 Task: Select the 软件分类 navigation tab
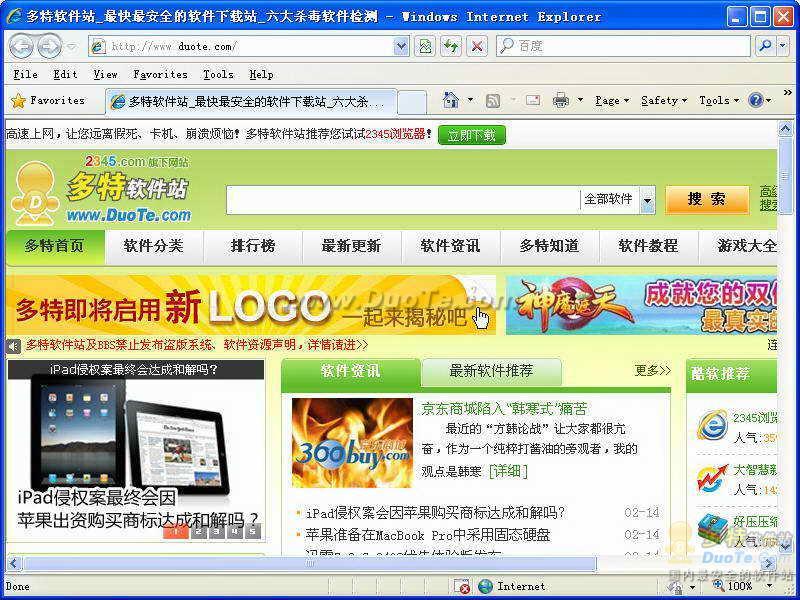tap(154, 246)
